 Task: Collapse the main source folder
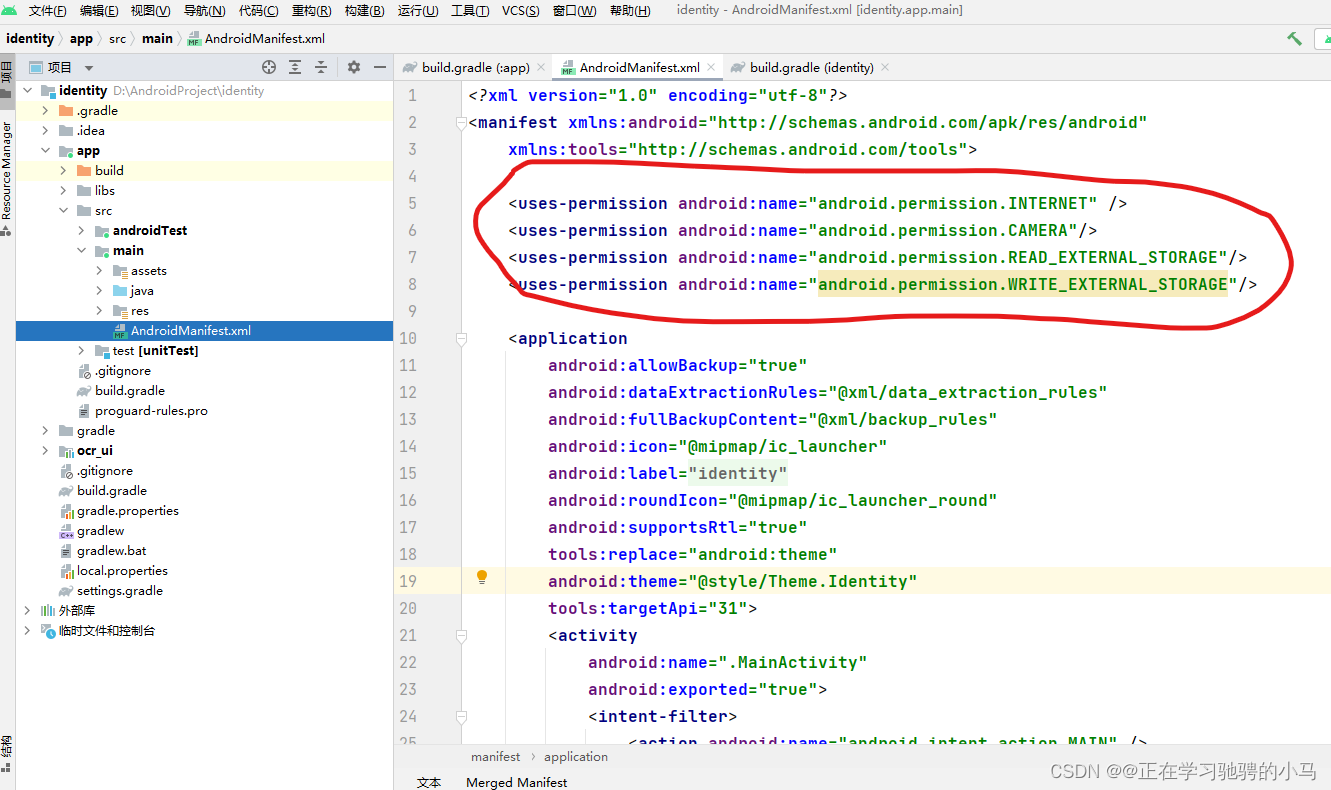[81, 251]
